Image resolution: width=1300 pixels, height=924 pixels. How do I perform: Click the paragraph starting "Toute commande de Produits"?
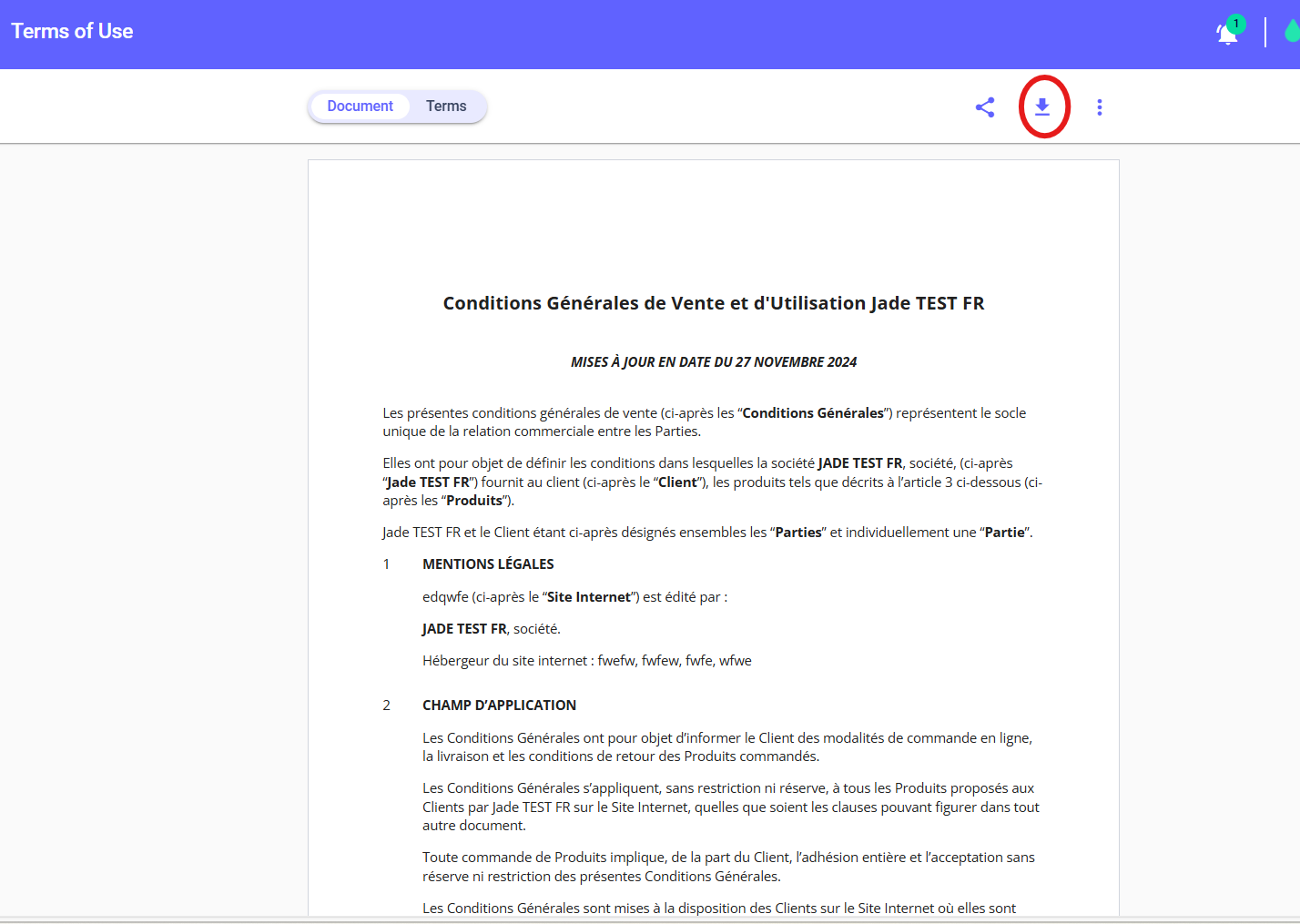point(728,867)
